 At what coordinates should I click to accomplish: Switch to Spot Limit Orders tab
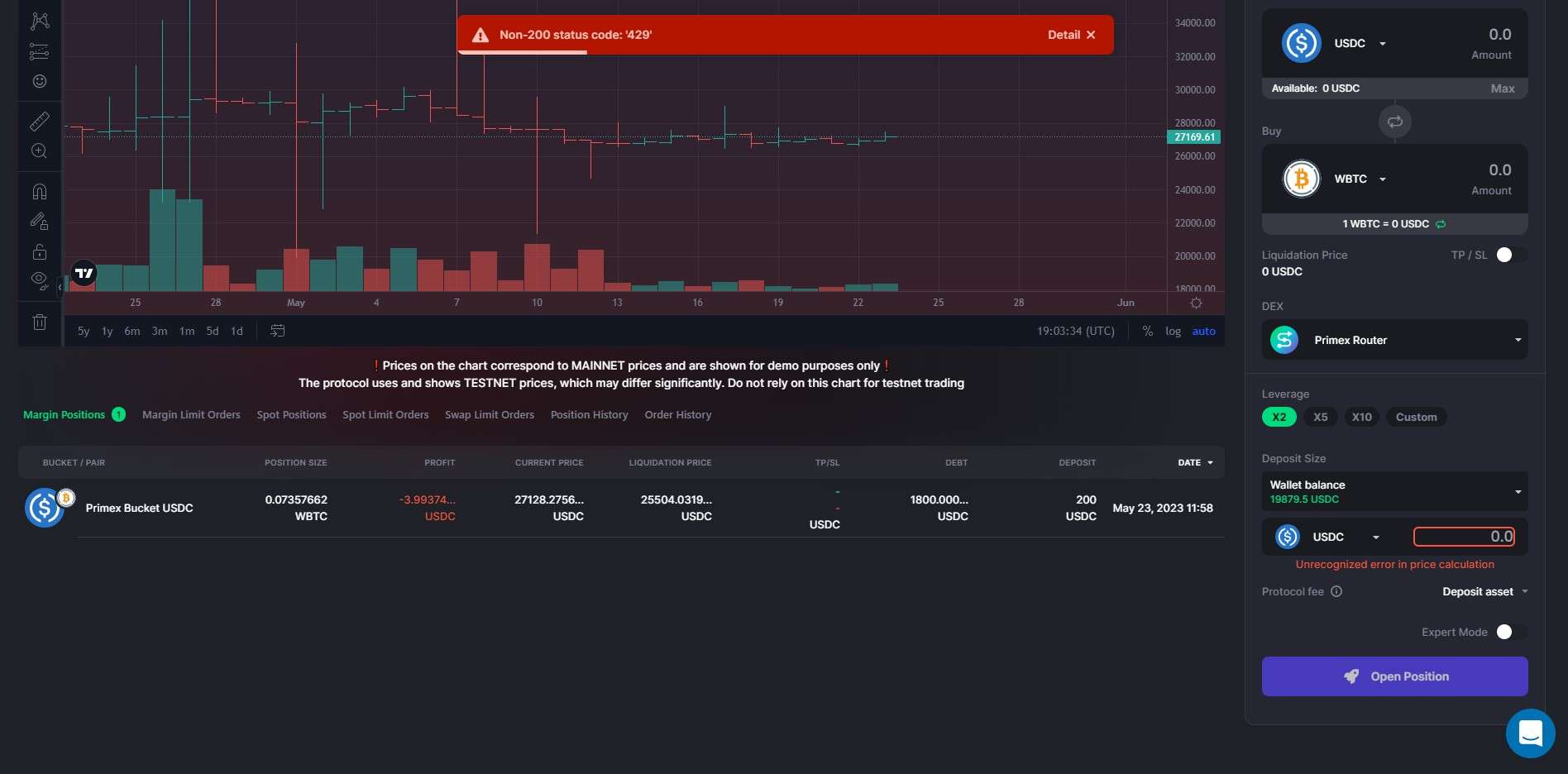click(x=385, y=414)
